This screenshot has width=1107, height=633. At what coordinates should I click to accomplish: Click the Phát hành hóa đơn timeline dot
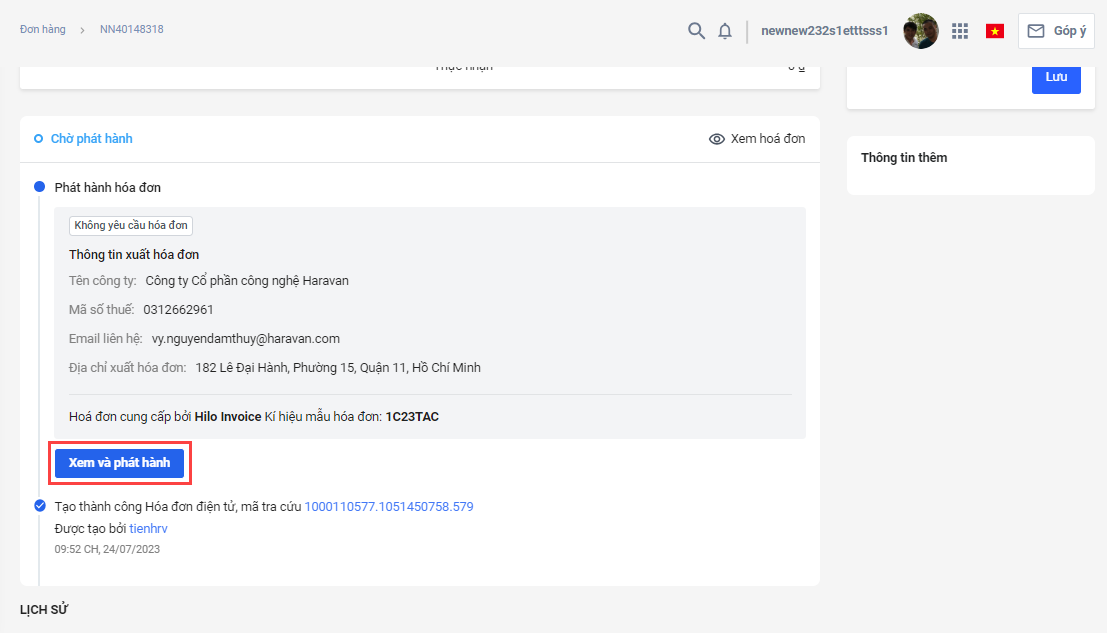tap(39, 187)
